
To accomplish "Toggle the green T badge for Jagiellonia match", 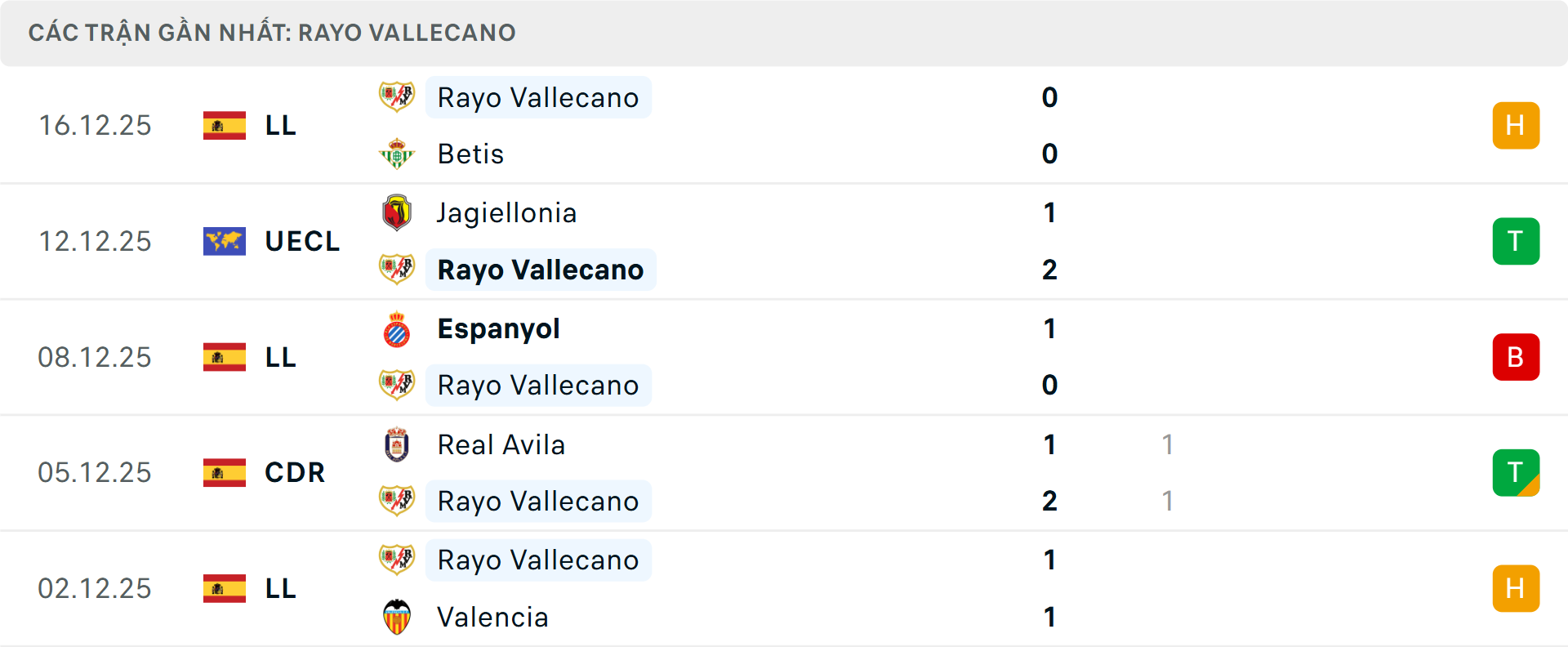I will point(1516,241).
